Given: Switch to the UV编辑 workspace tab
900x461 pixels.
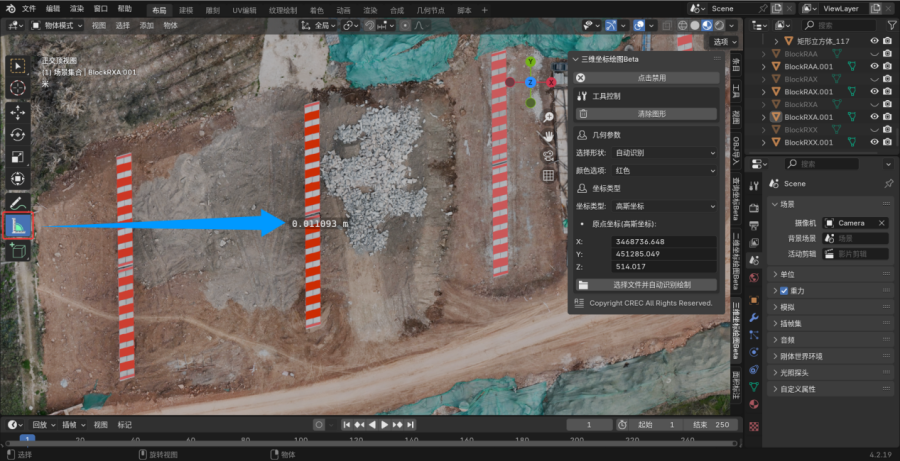Looking at the screenshot, I should (x=244, y=8).
